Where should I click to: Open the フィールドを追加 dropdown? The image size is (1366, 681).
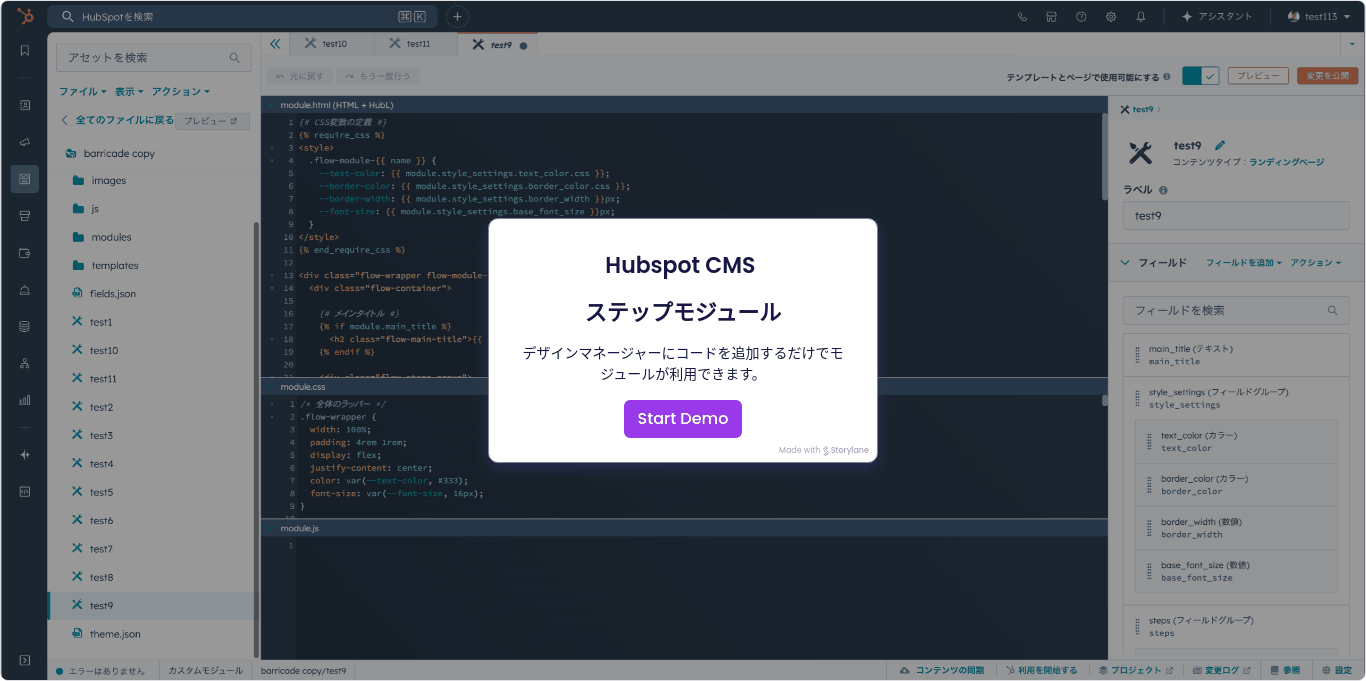1244,263
